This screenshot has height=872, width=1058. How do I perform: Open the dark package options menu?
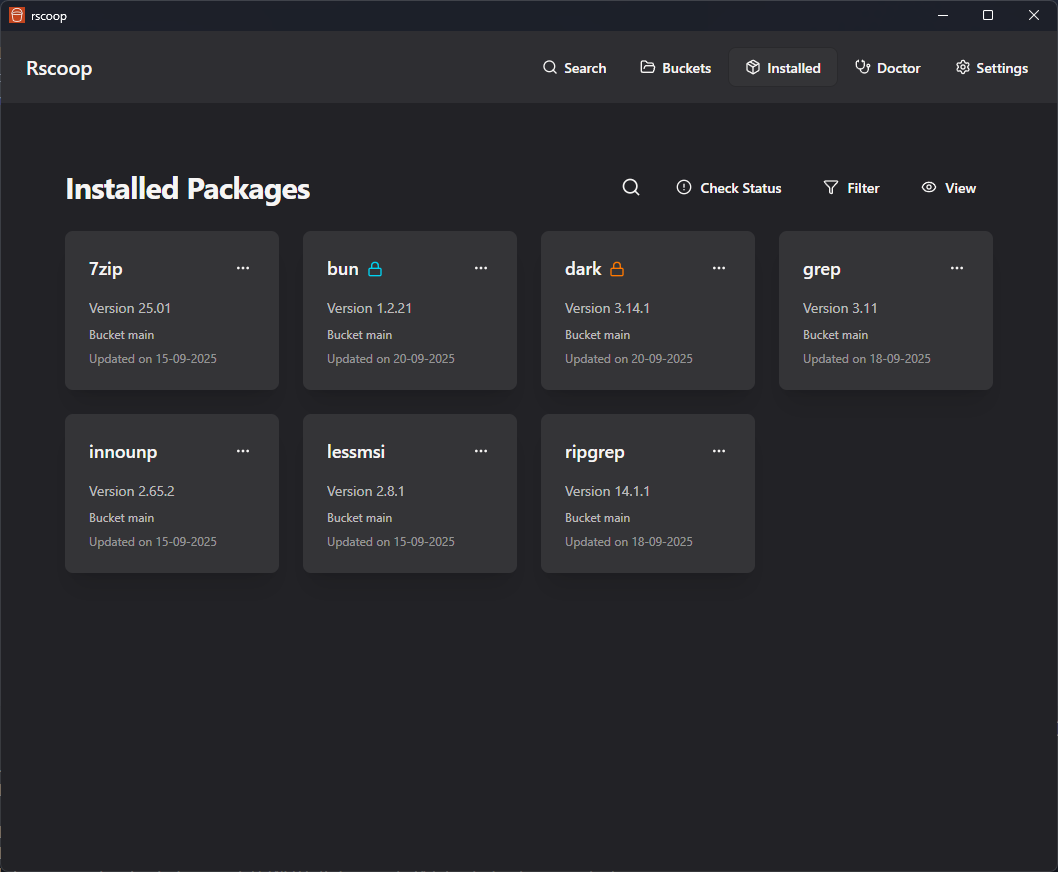[x=719, y=268]
